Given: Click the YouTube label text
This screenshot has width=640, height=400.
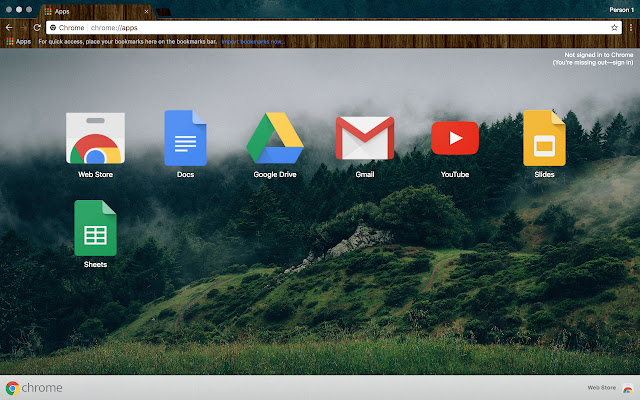Looking at the screenshot, I should 455,174.
